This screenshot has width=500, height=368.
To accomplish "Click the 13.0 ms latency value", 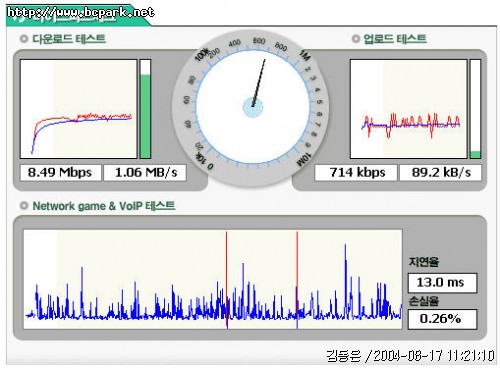I will point(442,283).
